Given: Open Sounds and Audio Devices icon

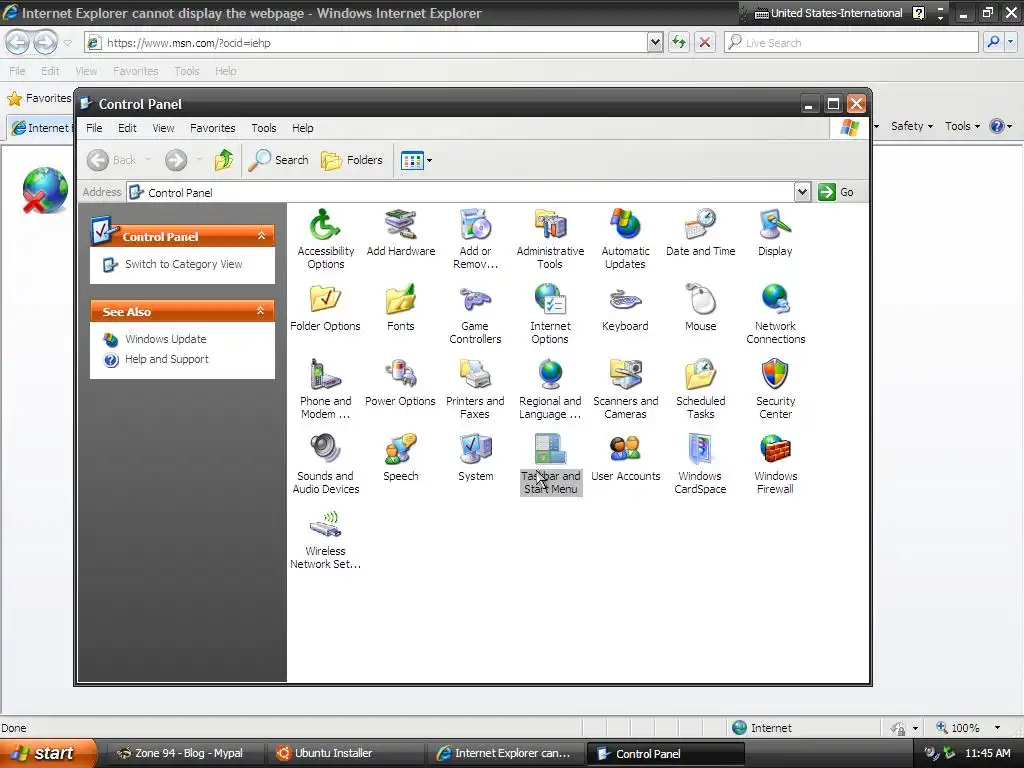Looking at the screenshot, I should pos(325,464).
